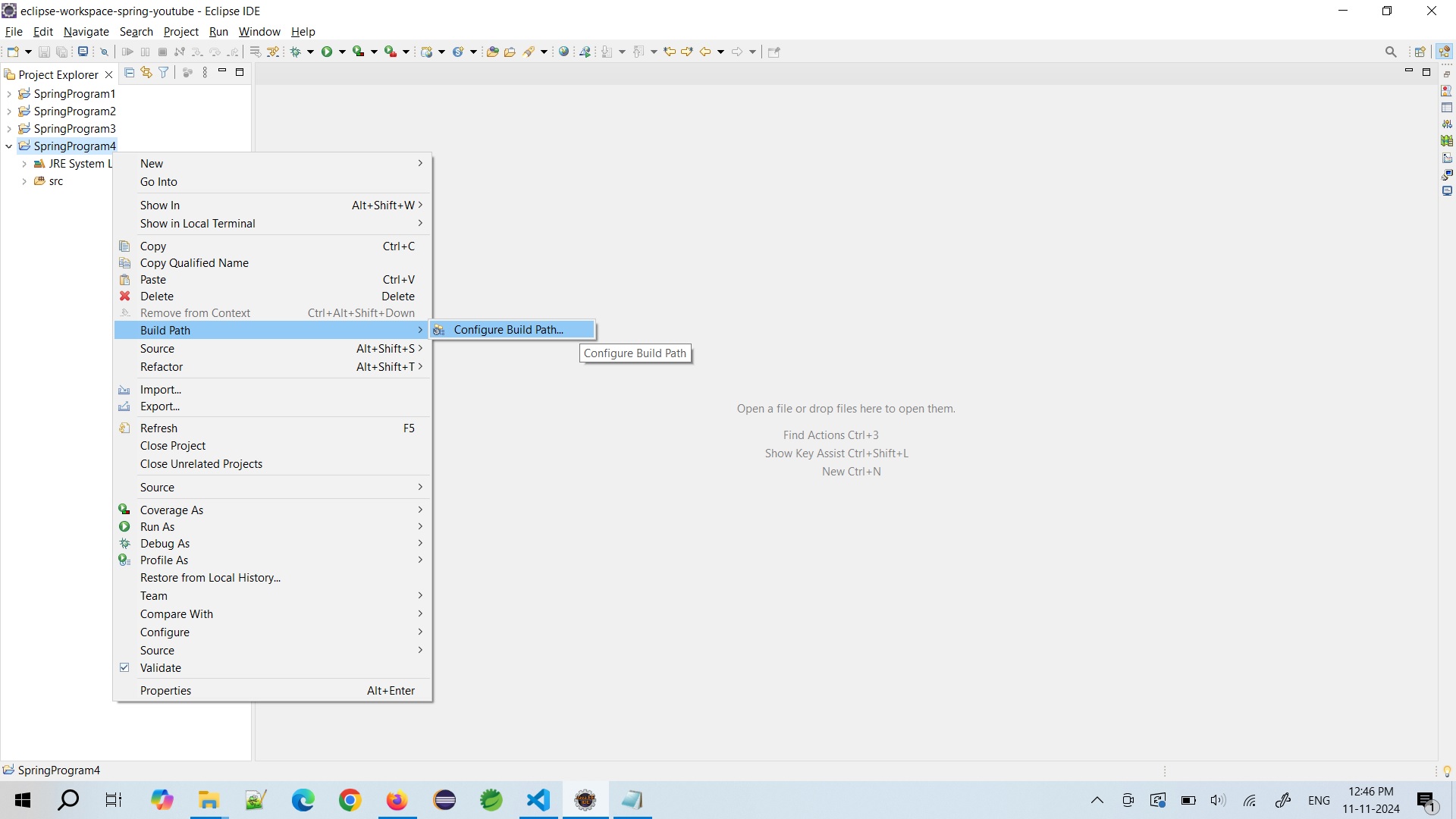This screenshot has height=819, width=1456.
Task: Click the Coverage toolbar icon
Action: (359, 52)
